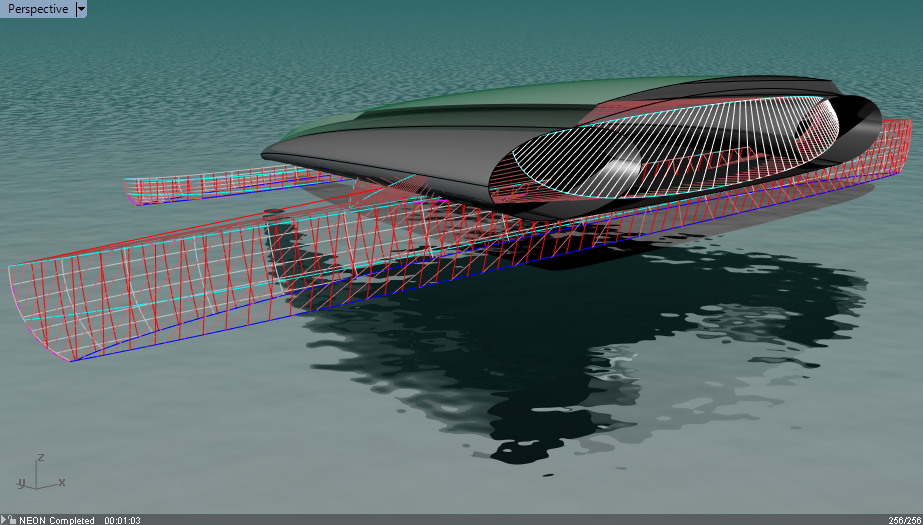Click the 'NEON Completed' status text
923x525 pixels.
[x=57, y=520]
